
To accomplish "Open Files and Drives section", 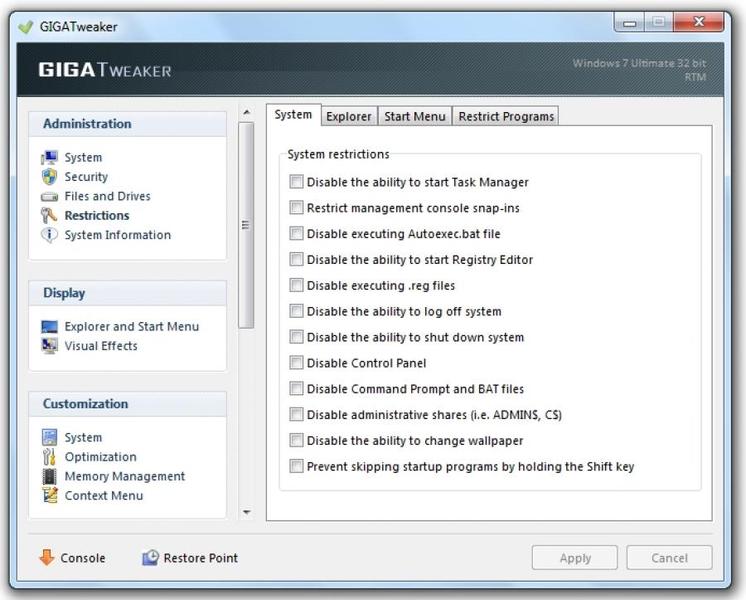I will 108,197.
